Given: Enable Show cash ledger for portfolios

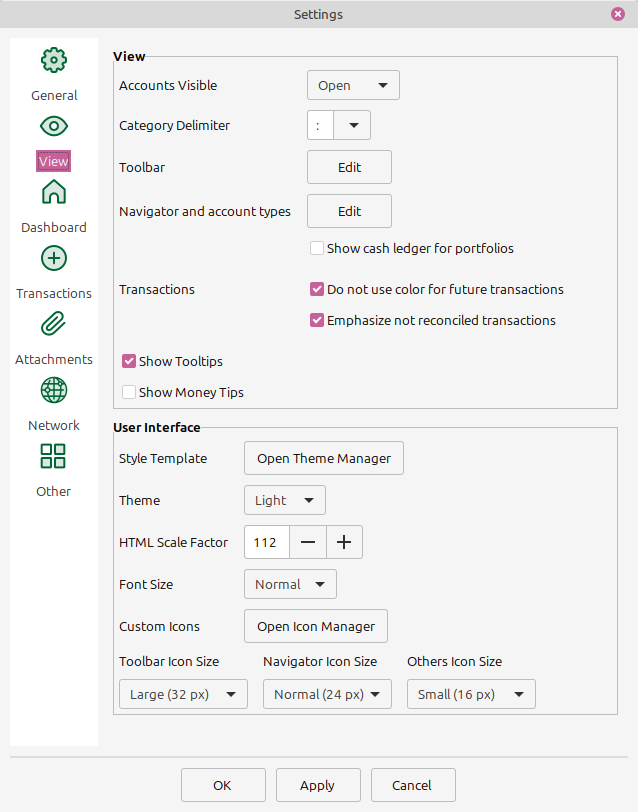Looking at the screenshot, I should [x=317, y=248].
